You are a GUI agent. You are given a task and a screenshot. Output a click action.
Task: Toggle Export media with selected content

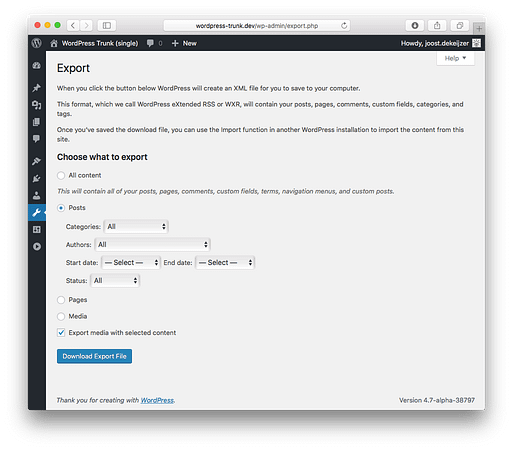click(61, 333)
